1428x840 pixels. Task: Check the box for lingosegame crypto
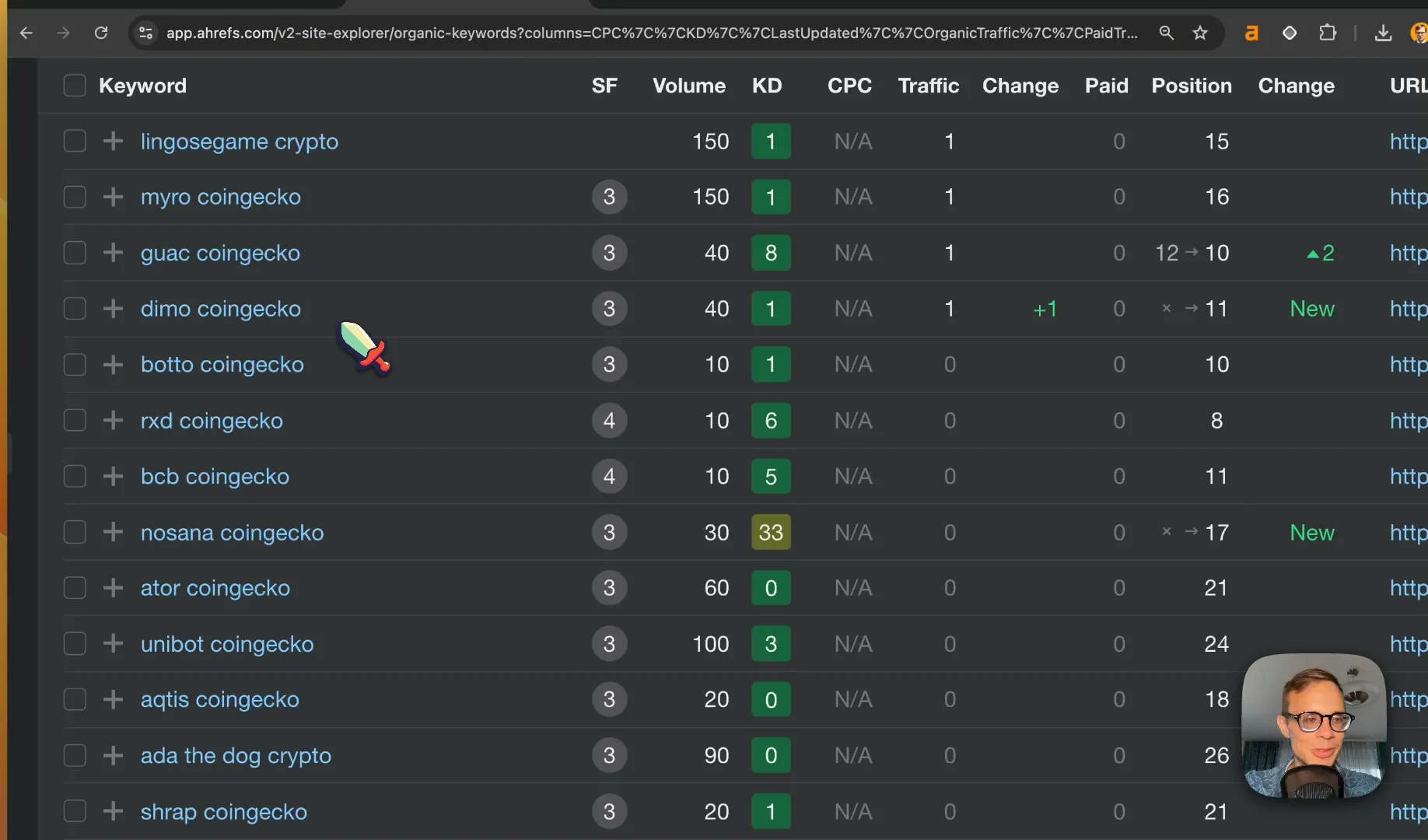[x=75, y=142]
